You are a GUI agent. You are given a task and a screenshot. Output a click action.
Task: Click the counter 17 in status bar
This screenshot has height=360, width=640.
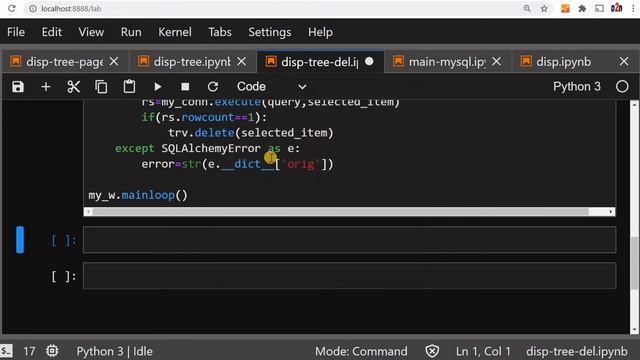pos(29,351)
